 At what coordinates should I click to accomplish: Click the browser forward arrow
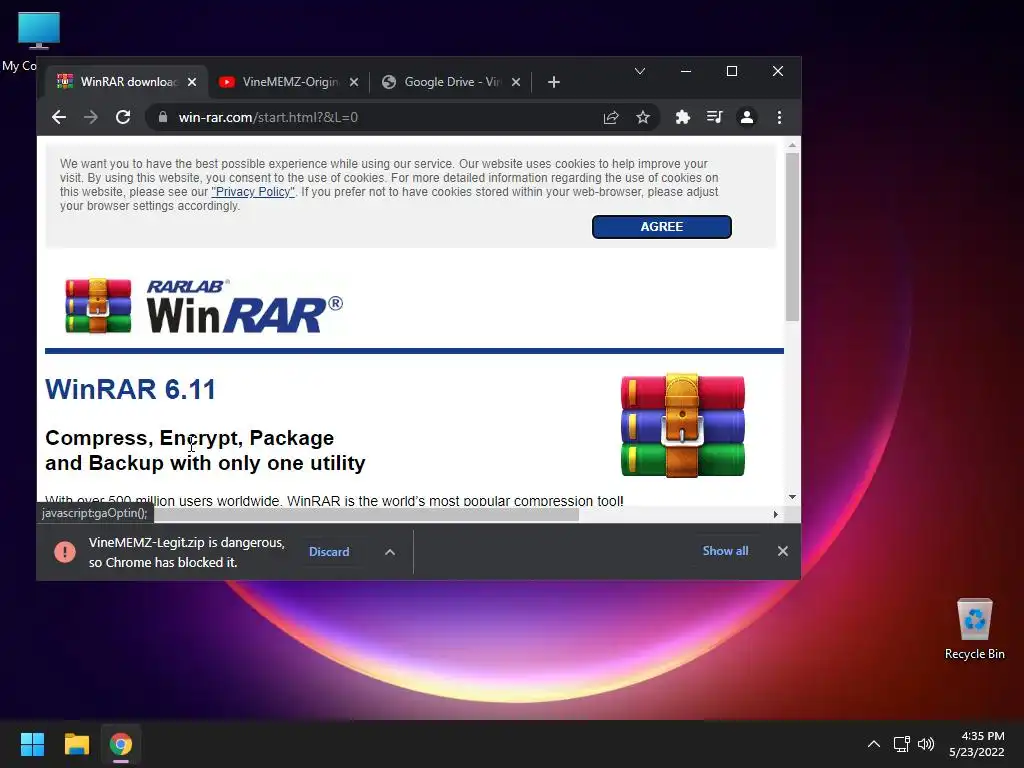tap(91, 118)
